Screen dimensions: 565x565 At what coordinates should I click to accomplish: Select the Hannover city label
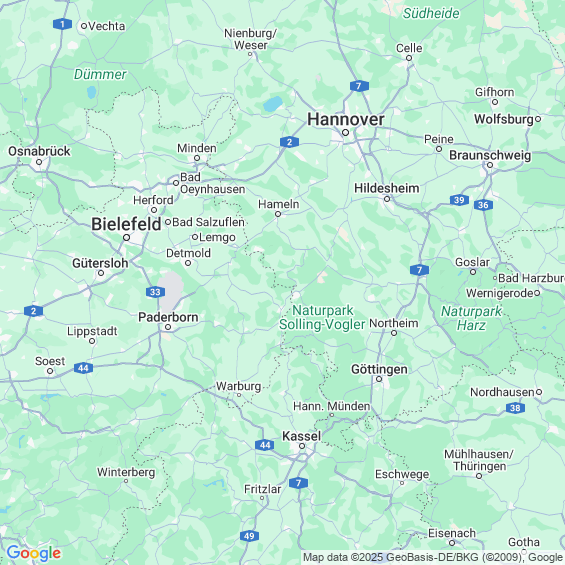coord(346,119)
